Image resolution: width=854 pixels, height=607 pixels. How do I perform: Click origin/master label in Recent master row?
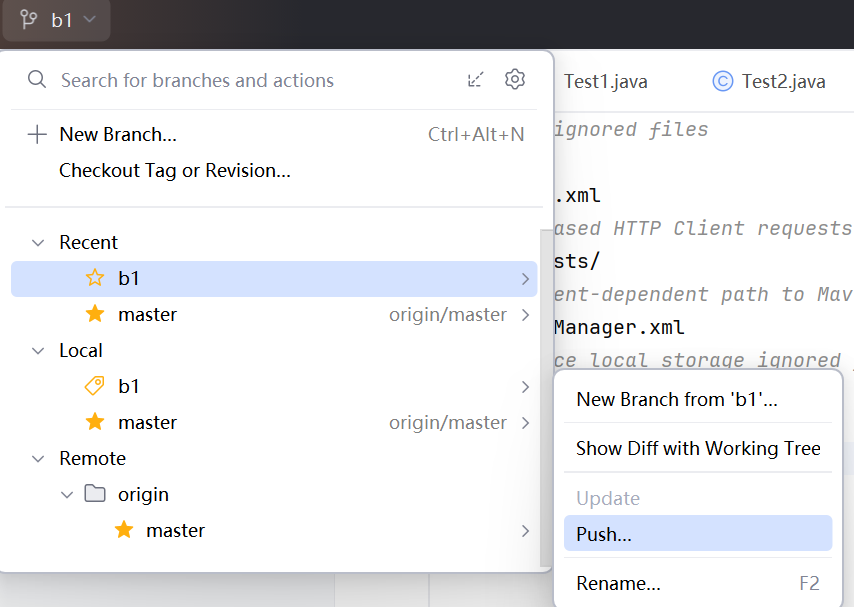tap(448, 314)
